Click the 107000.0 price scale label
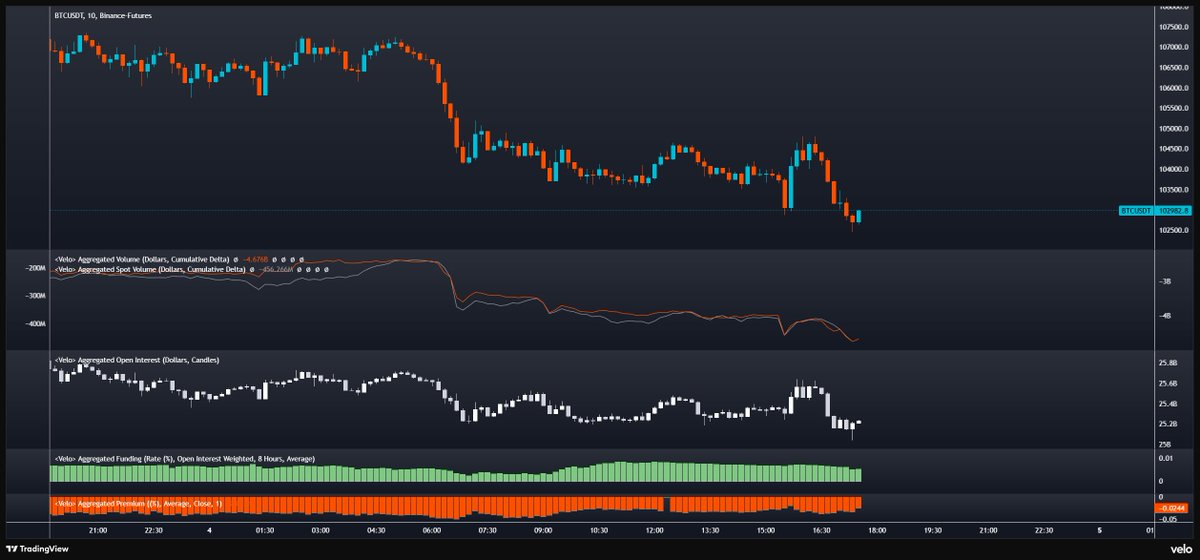The image size is (1200, 560). (1172, 47)
